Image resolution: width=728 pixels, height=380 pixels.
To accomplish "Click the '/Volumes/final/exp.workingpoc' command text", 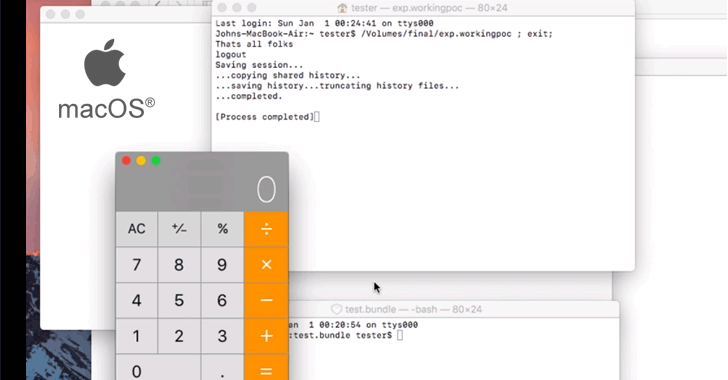I will click(436, 34).
